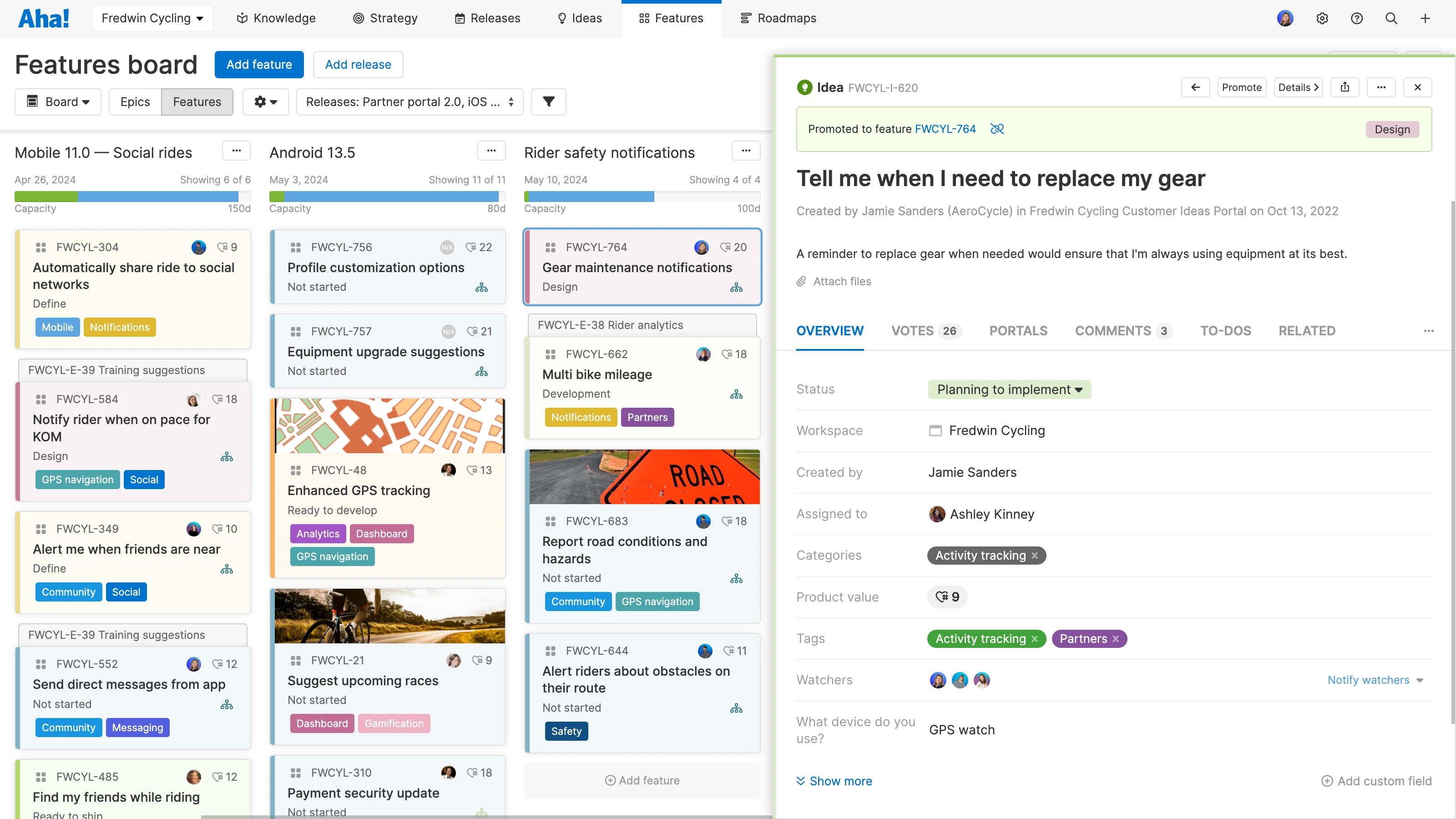Screen dimensions: 1456x819
Task: Open the Roadmaps menu
Action: pyautogui.click(x=779, y=18)
